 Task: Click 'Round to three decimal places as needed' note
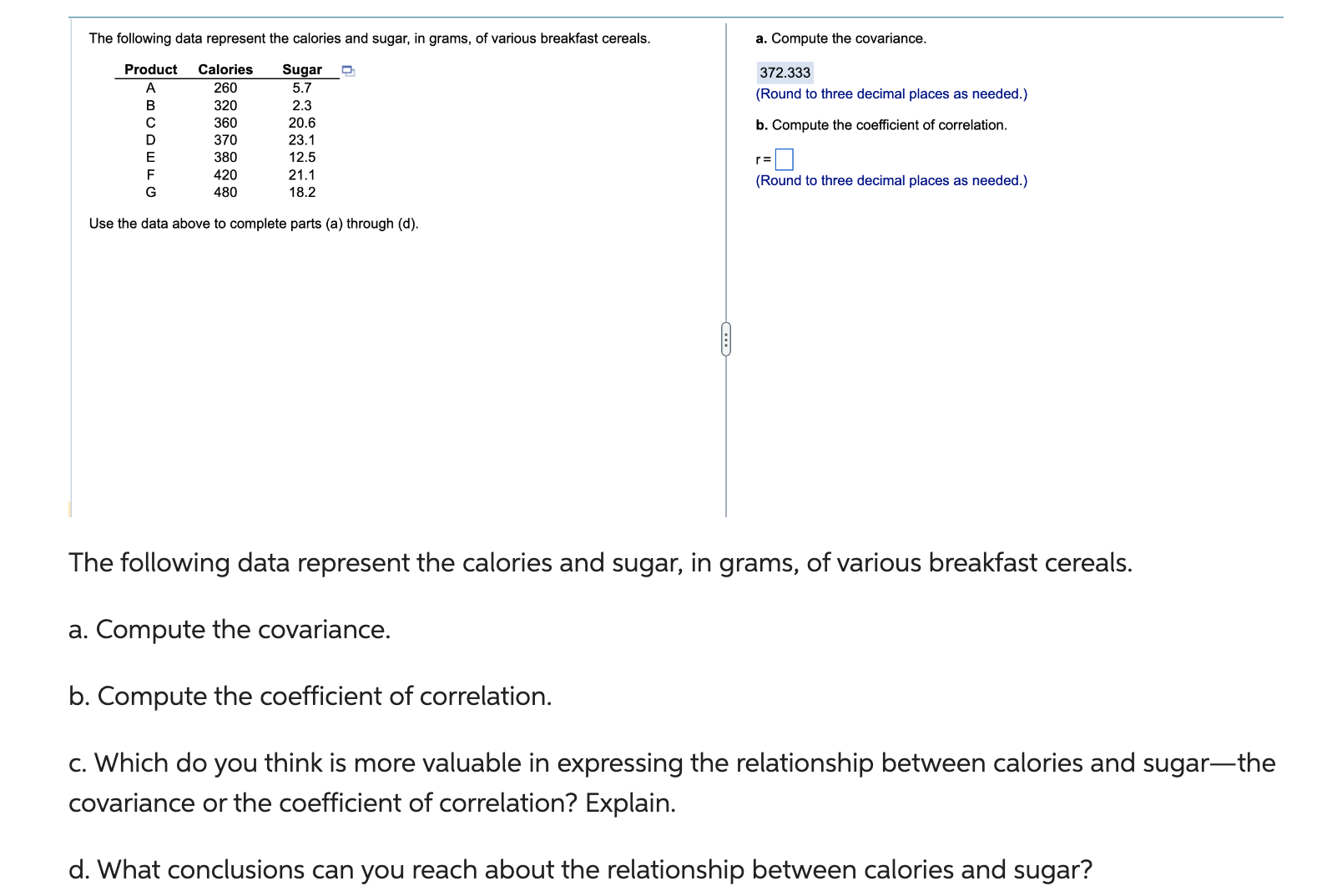[891, 94]
